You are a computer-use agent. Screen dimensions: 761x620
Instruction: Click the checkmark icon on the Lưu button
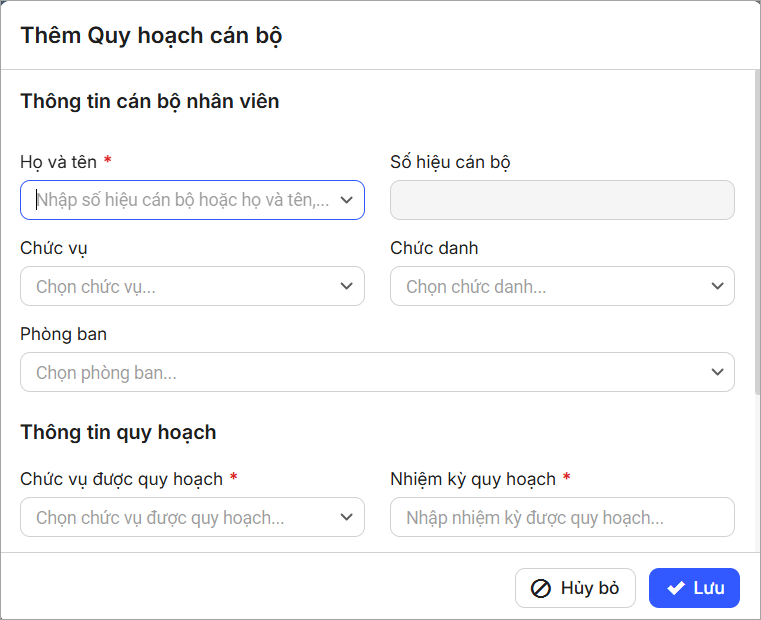[x=676, y=588]
